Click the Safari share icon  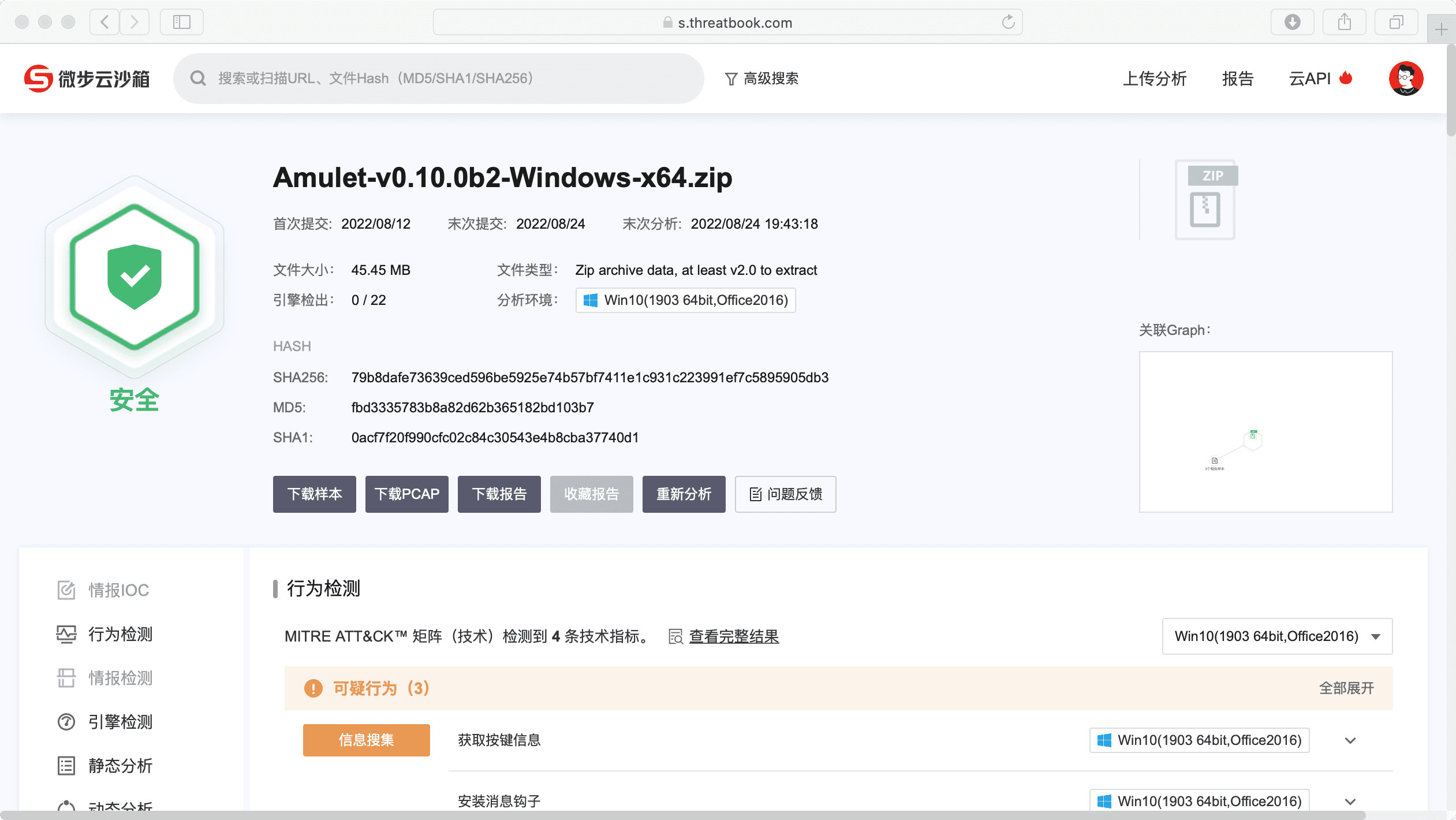[x=1345, y=22]
